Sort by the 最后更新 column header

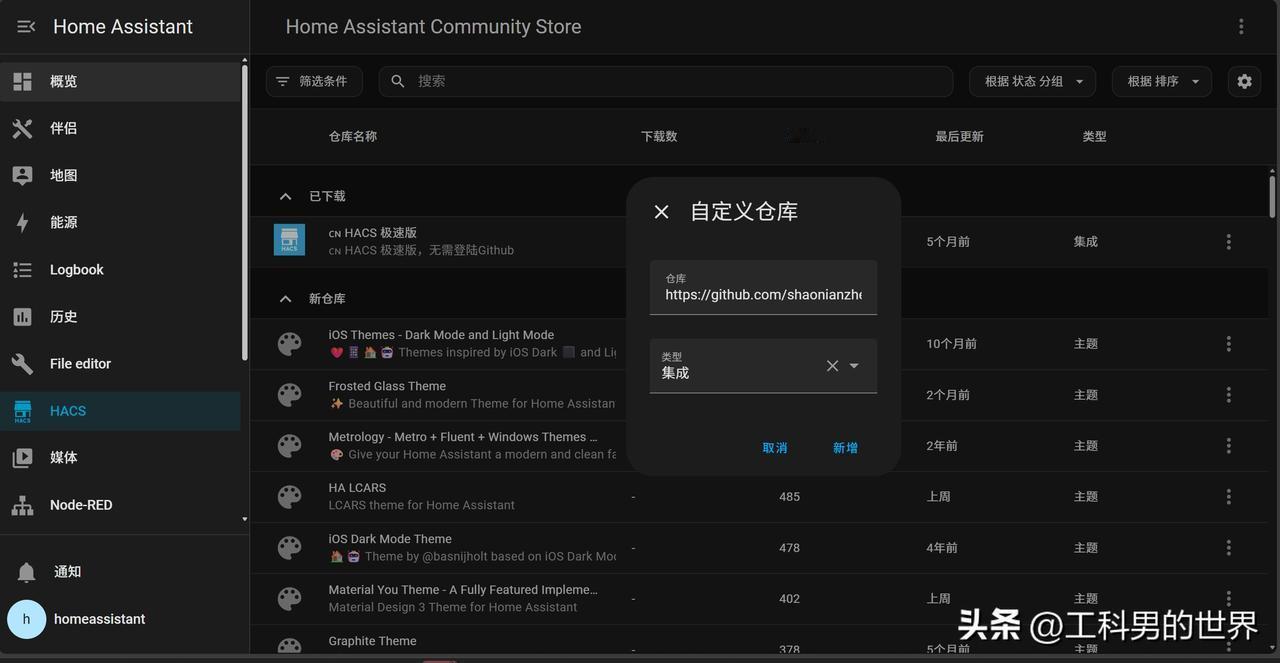tap(959, 136)
